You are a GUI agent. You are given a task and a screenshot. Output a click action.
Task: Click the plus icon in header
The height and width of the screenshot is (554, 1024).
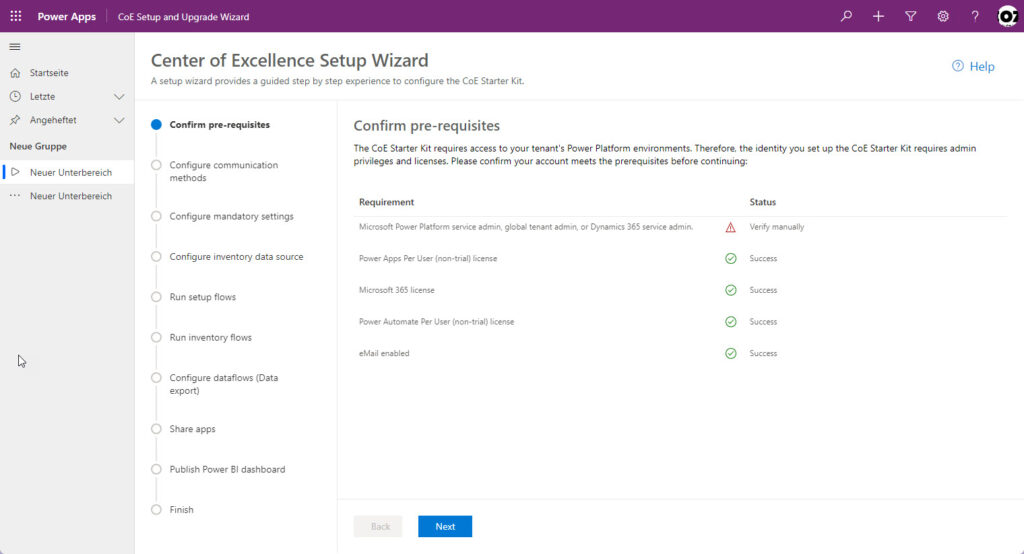pyautogui.click(x=878, y=16)
